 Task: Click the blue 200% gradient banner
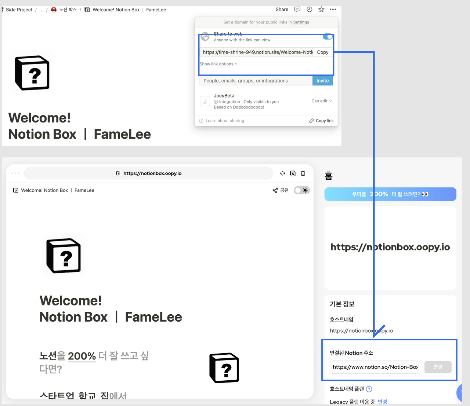tap(390, 194)
